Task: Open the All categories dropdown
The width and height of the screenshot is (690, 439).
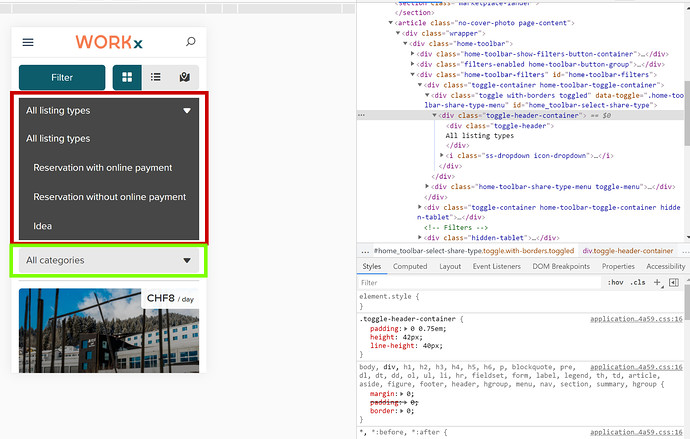Action: click(x=109, y=260)
